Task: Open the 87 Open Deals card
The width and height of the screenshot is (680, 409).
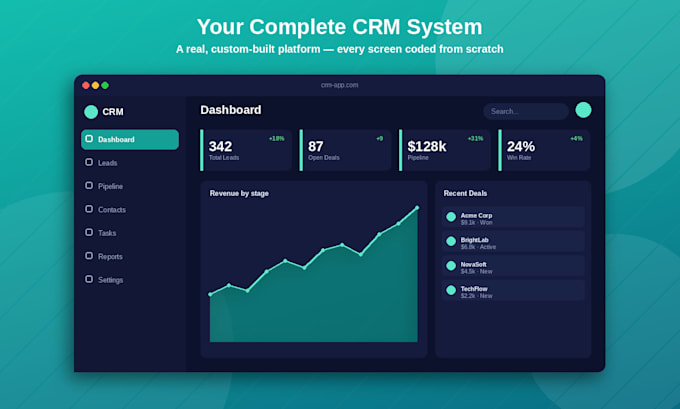Action: (345, 150)
